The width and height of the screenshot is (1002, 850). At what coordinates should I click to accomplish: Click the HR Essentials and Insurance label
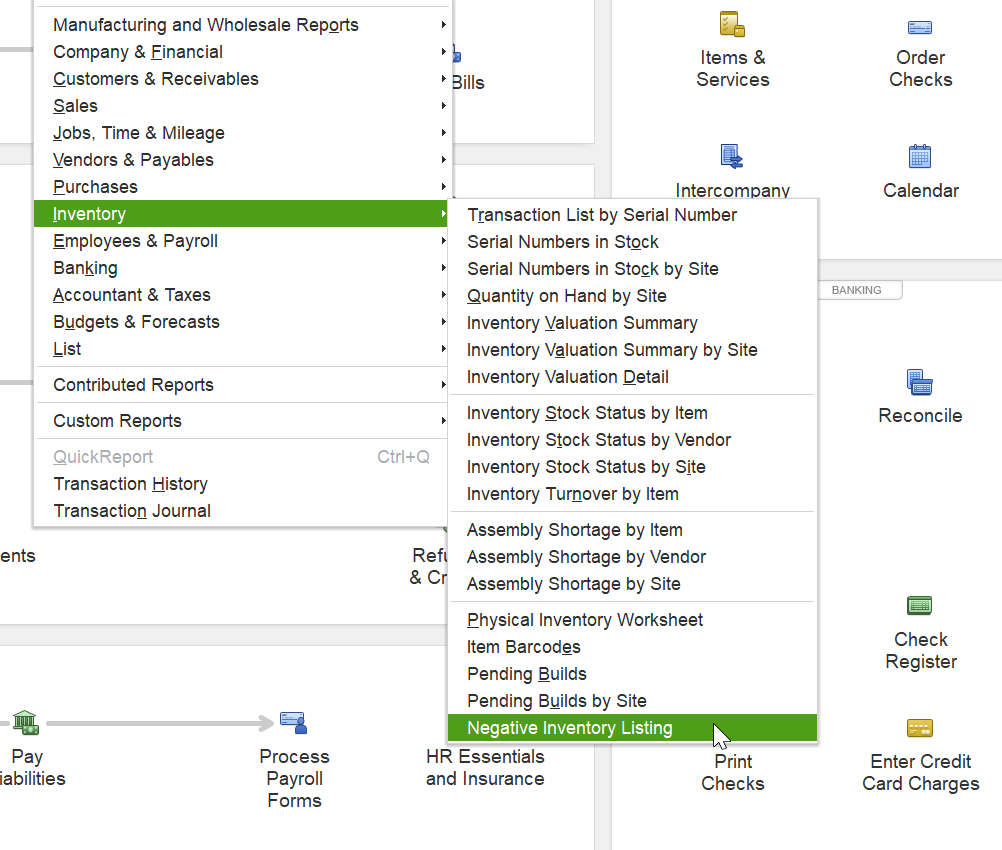pyautogui.click(x=485, y=768)
